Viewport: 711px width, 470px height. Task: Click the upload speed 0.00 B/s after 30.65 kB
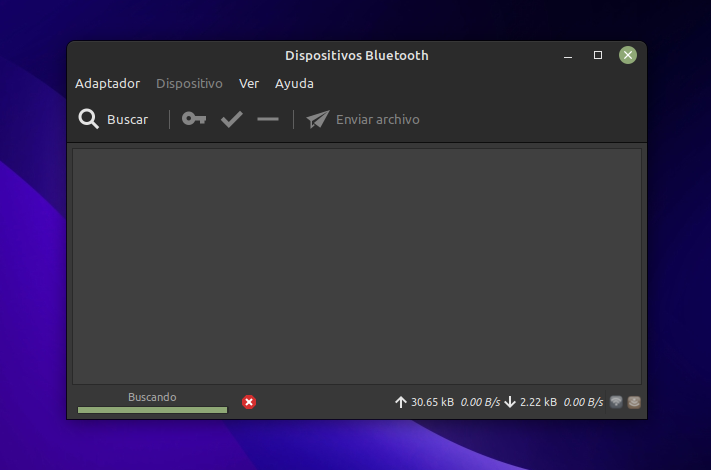point(480,402)
